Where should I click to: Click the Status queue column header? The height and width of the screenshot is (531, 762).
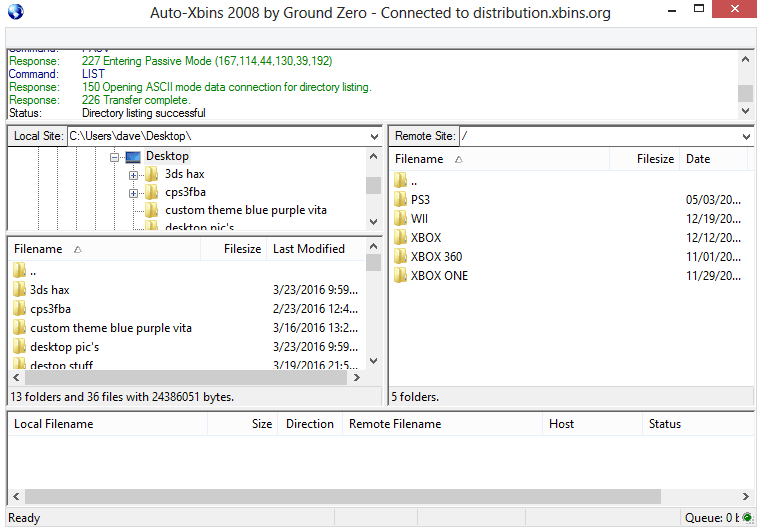[x=698, y=424]
